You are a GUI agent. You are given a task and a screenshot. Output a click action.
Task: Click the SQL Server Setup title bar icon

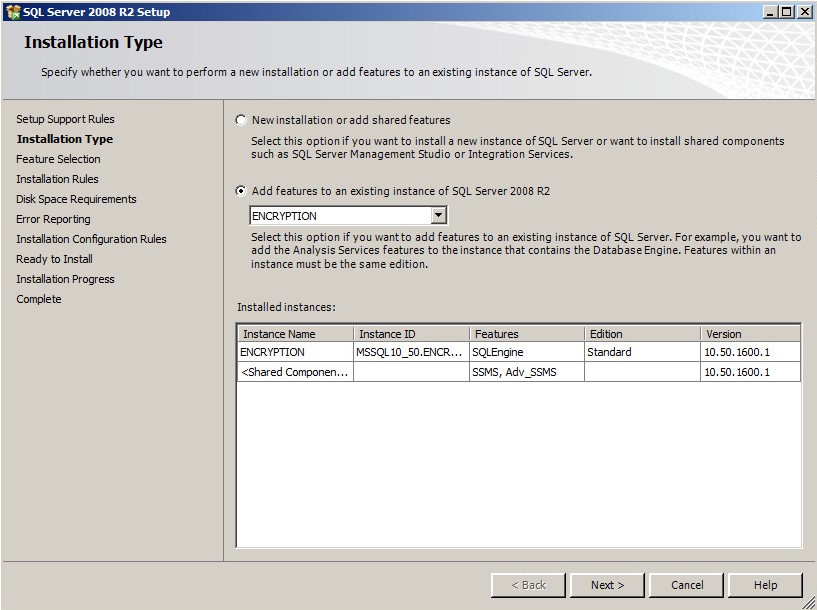point(13,11)
